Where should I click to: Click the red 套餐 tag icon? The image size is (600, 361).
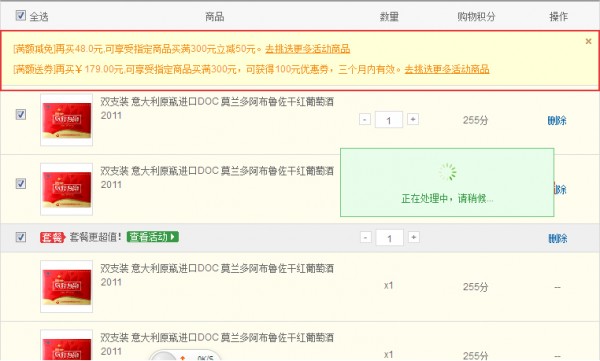pyautogui.click(x=52, y=237)
